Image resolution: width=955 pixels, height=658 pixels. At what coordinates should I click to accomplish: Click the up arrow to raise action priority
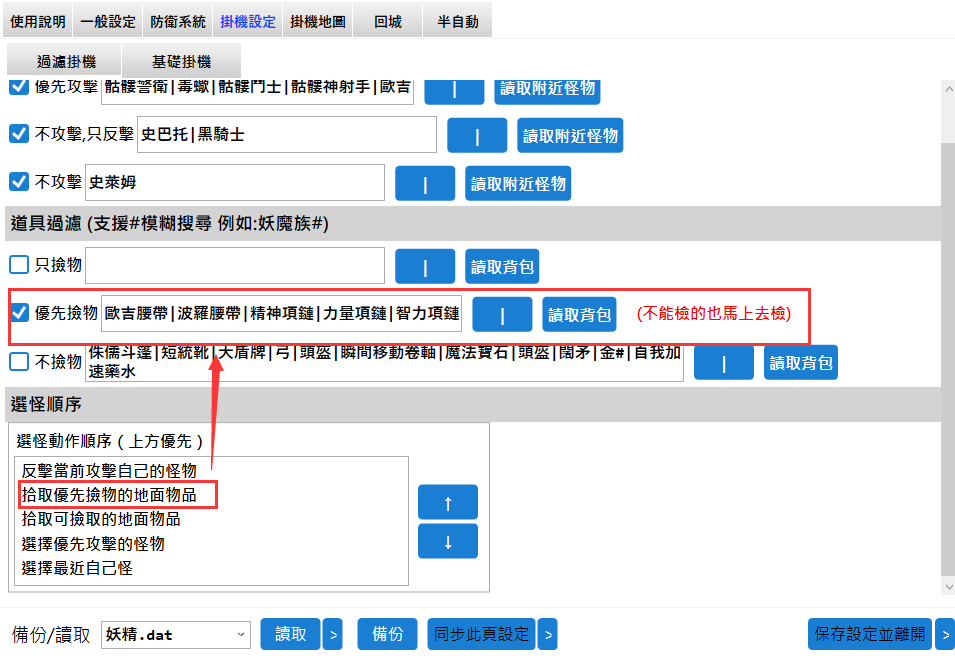(447, 502)
